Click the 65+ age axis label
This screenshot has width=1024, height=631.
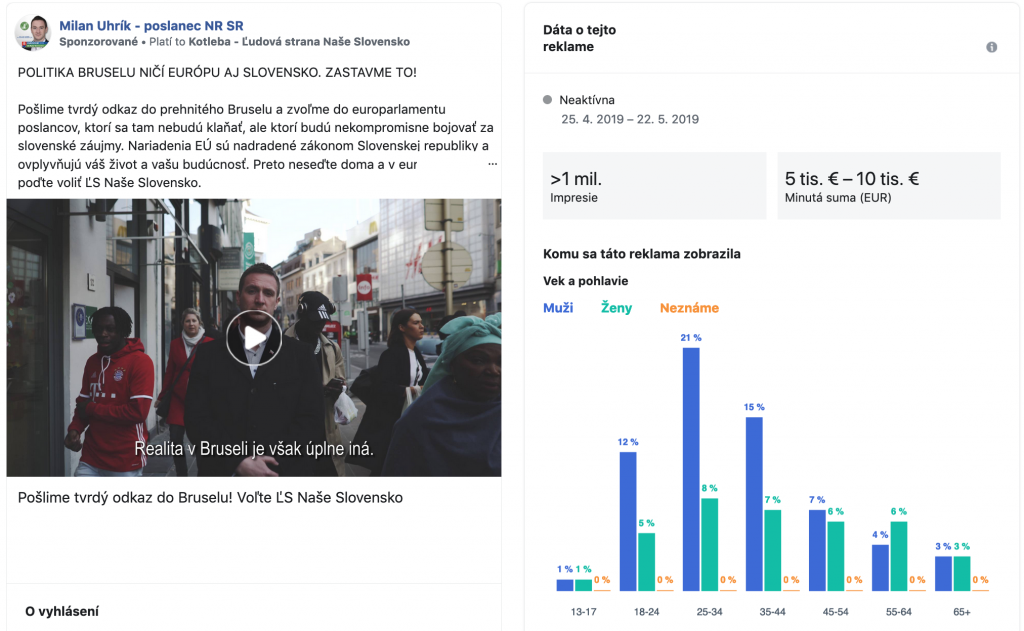(961, 612)
